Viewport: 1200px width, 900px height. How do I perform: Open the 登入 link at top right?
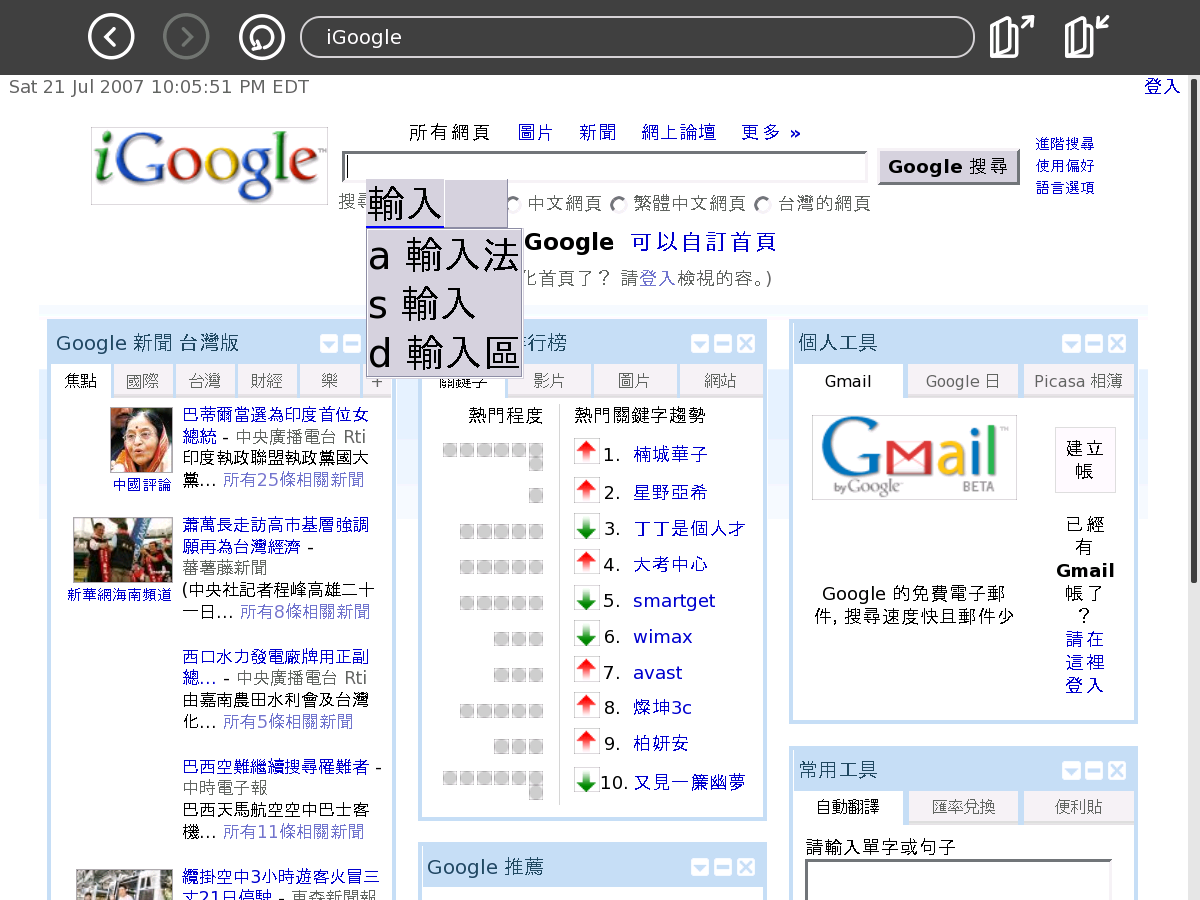pos(1162,87)
